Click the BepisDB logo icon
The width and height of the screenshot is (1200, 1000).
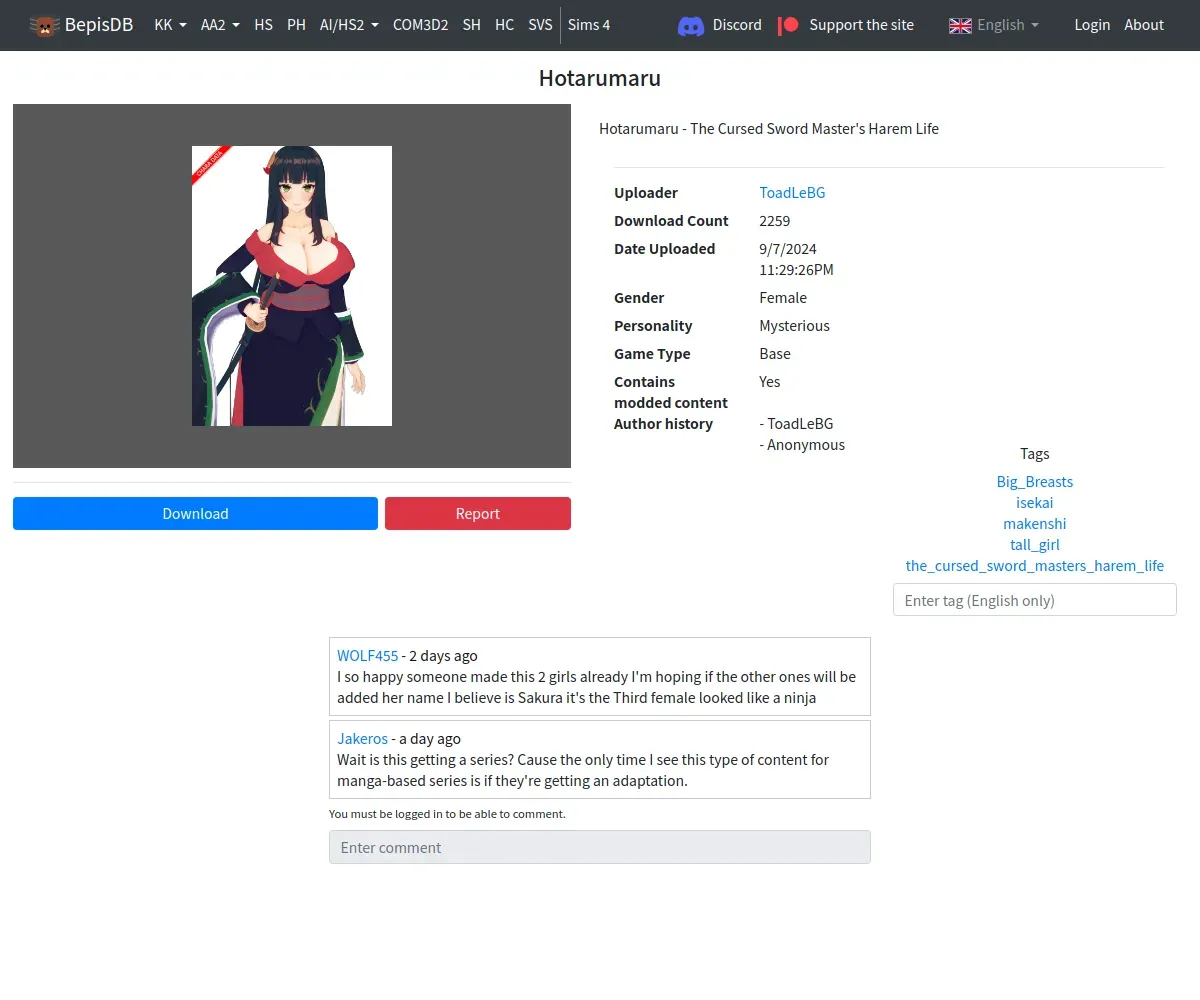pyautogui.click(x=44, y=25)
